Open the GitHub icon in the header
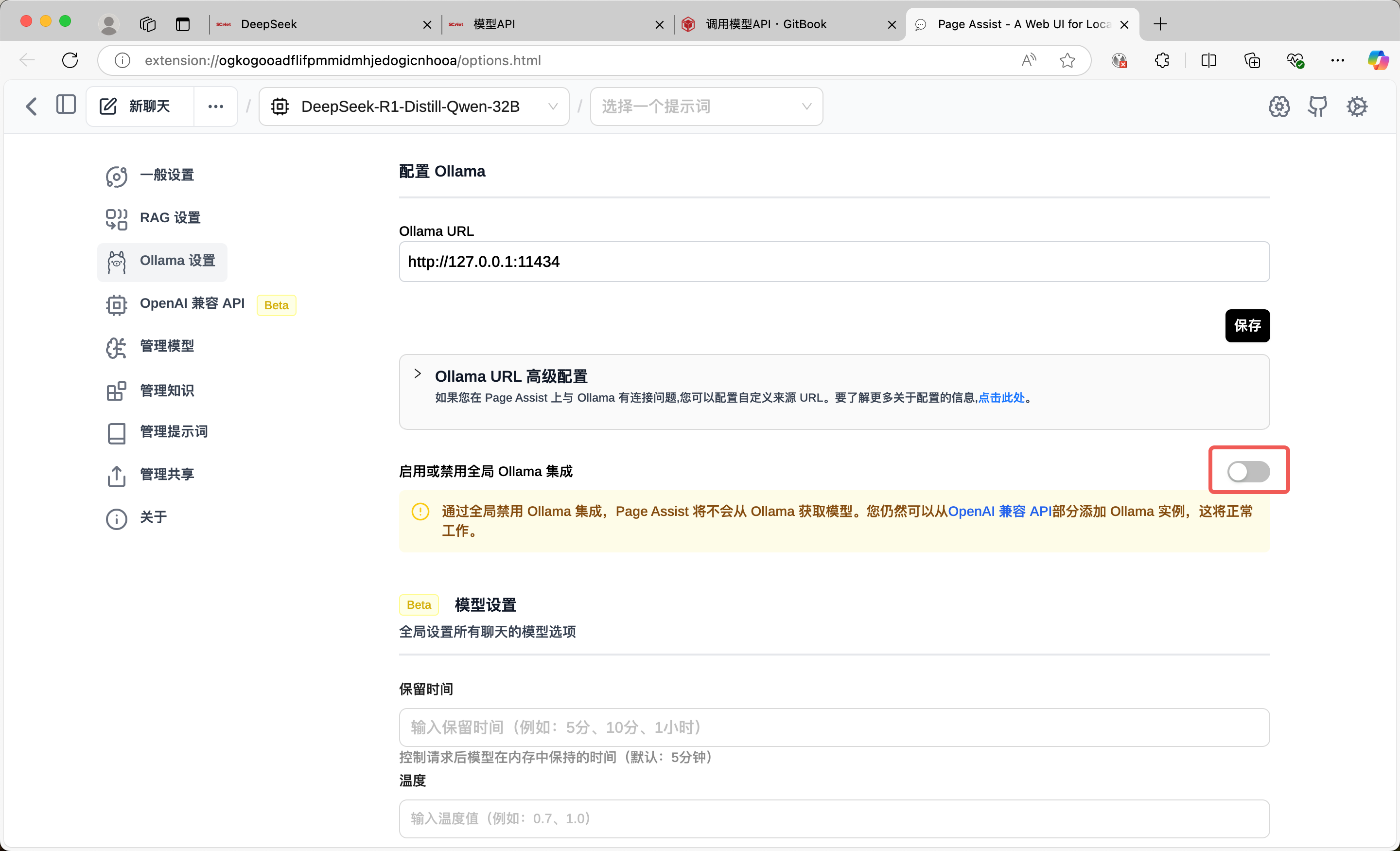Image resolution: width=1400 pixels, height=851 pixels. click(1318, 106)
